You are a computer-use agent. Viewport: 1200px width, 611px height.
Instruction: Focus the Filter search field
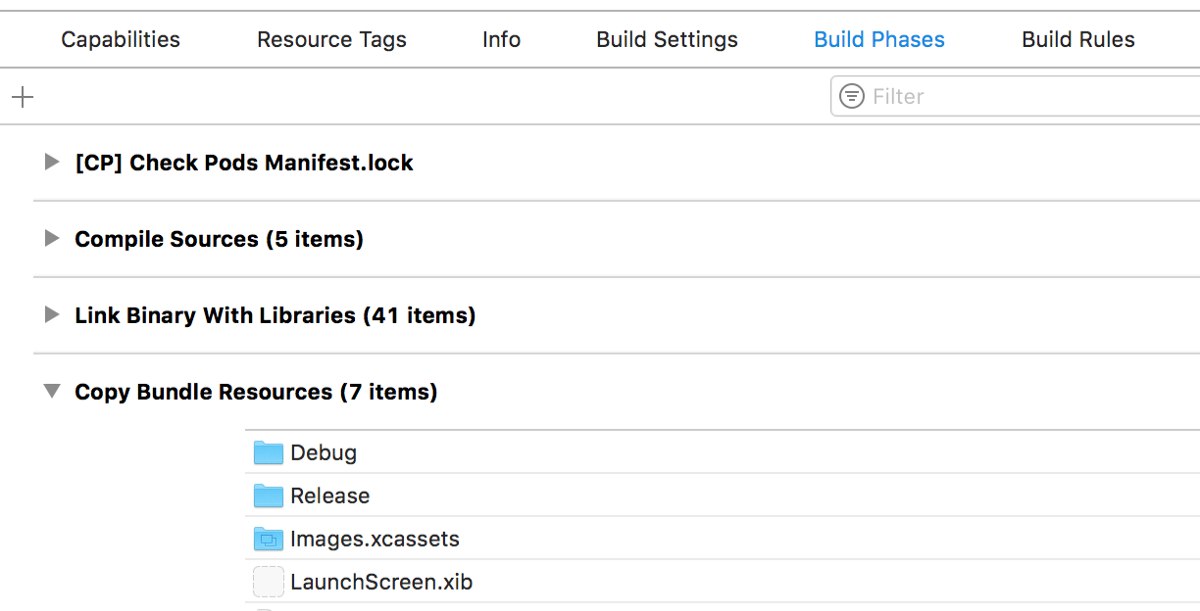coord(1015,96)
